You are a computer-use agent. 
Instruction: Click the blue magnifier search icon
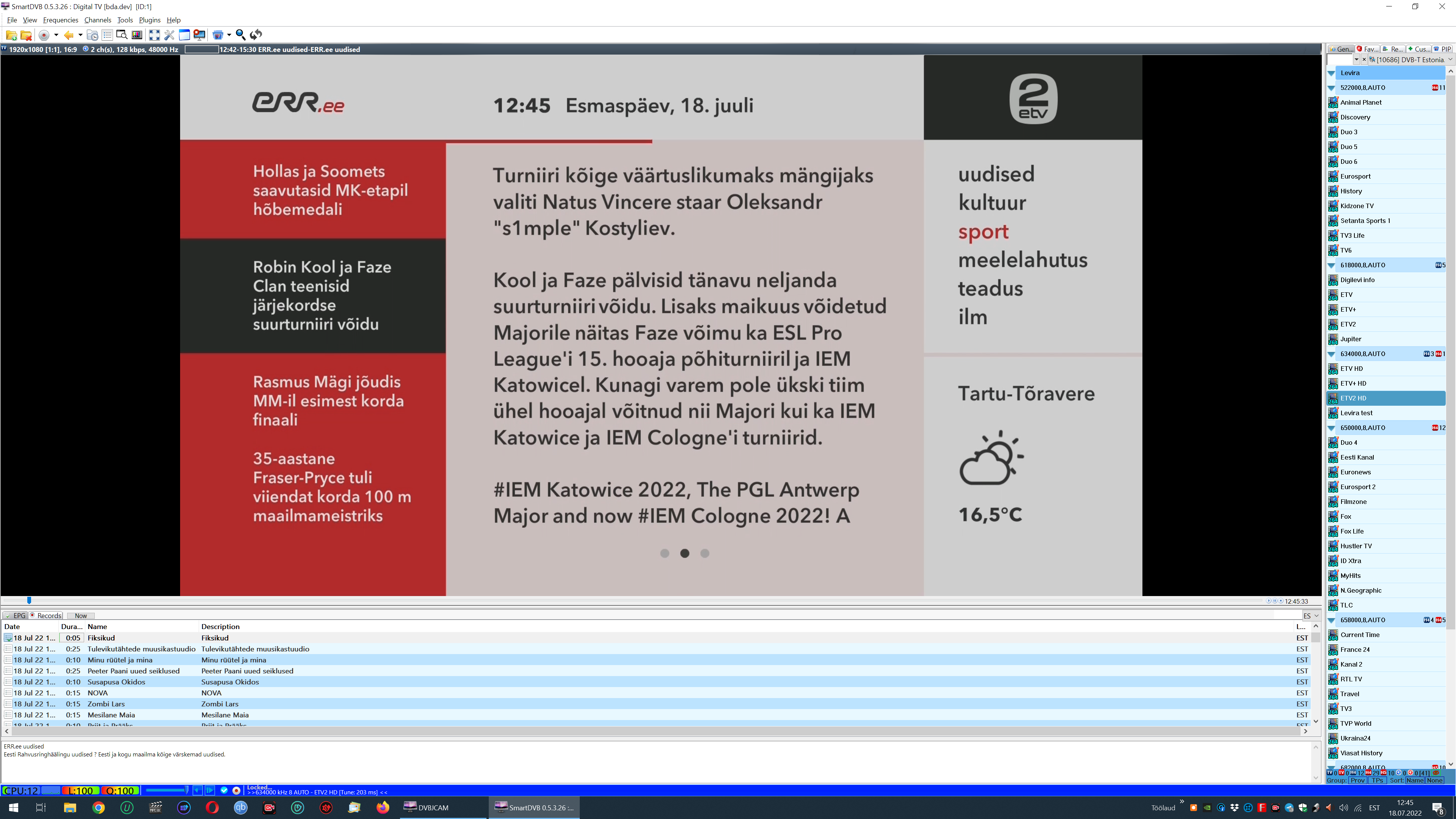(x=241, y=35)
